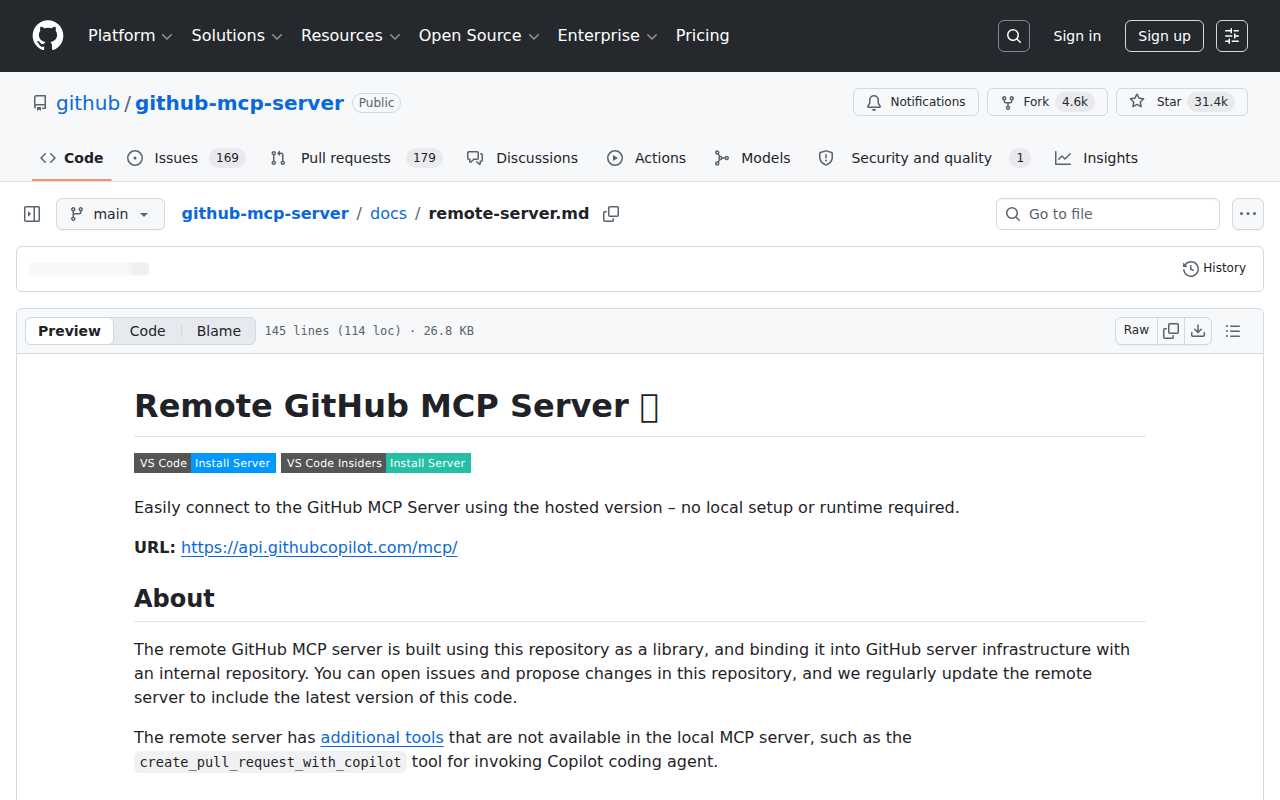Open the Models tab
Screen dimensions: 1280x800
tap(752, 158)
